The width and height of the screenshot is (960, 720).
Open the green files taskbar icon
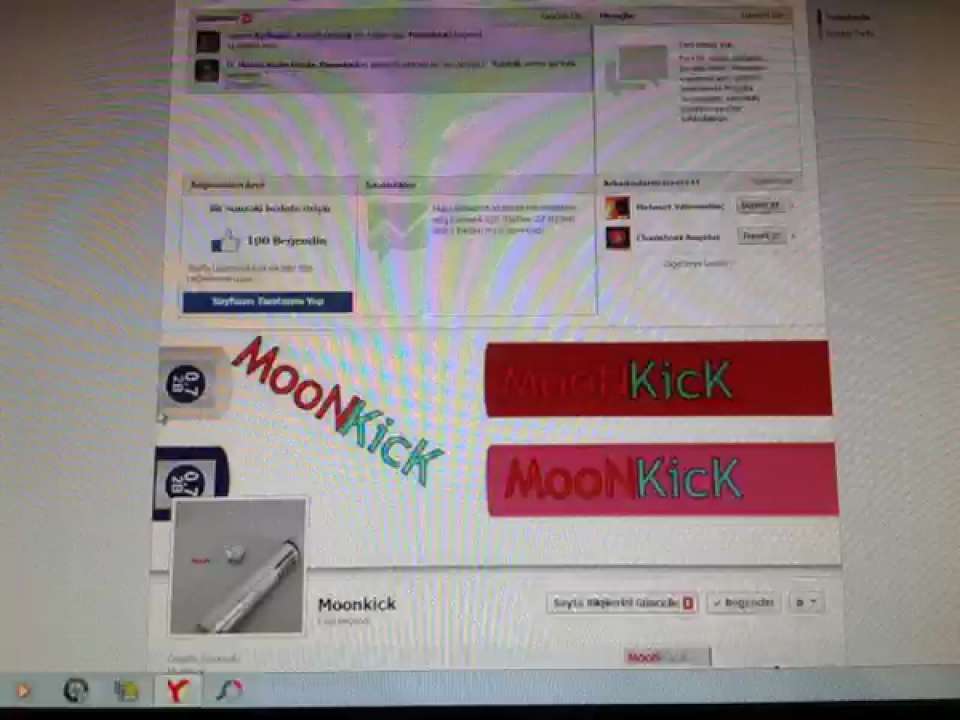(126, 690)
